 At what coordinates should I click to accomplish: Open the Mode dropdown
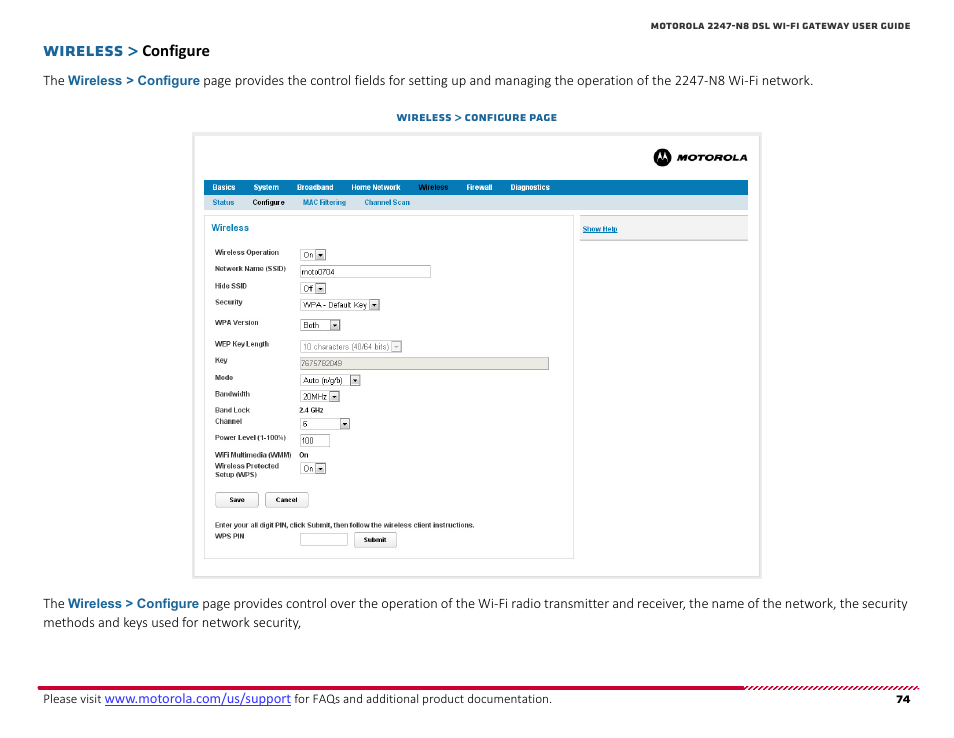click(x=330, y=380)
